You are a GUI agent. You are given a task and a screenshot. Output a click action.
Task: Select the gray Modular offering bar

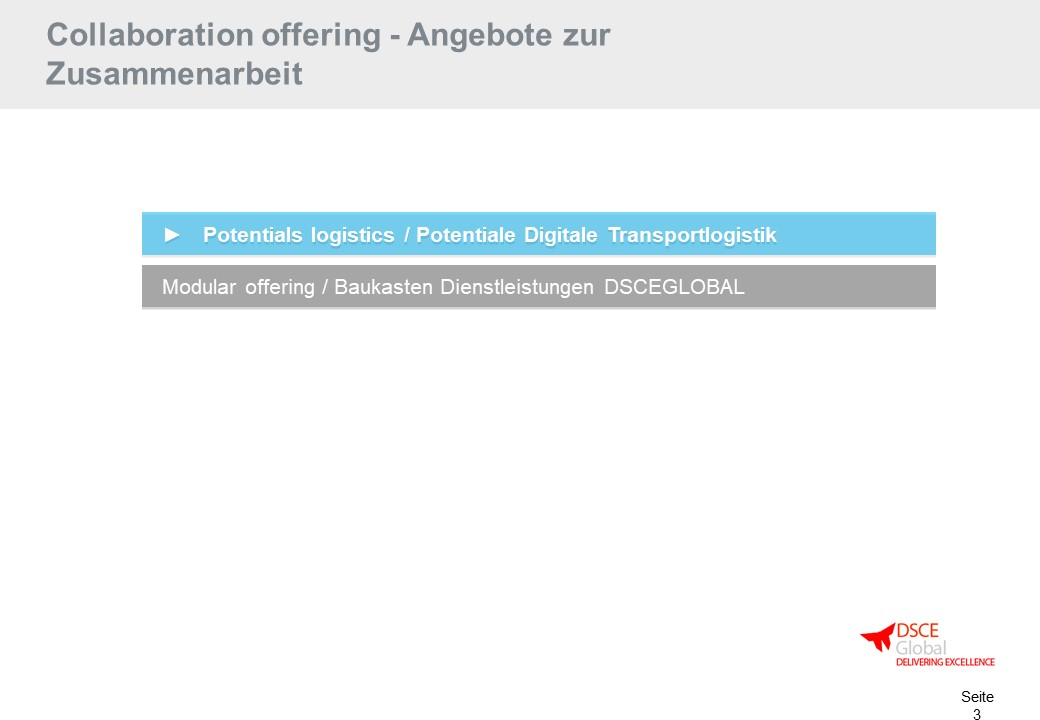[539, 286]
